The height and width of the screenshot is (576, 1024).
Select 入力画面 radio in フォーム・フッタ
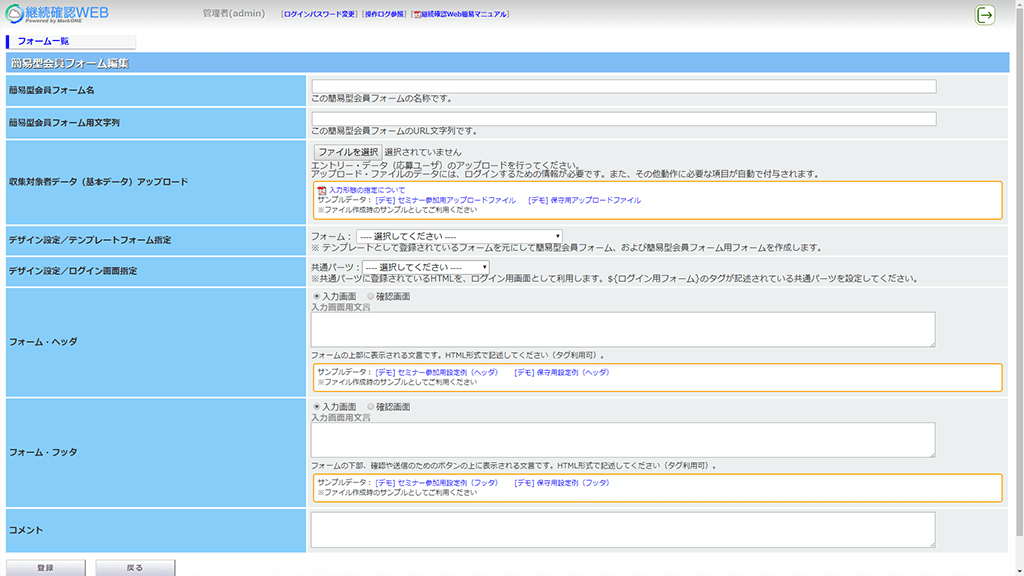pyautogui.click(x=317, y=407)
